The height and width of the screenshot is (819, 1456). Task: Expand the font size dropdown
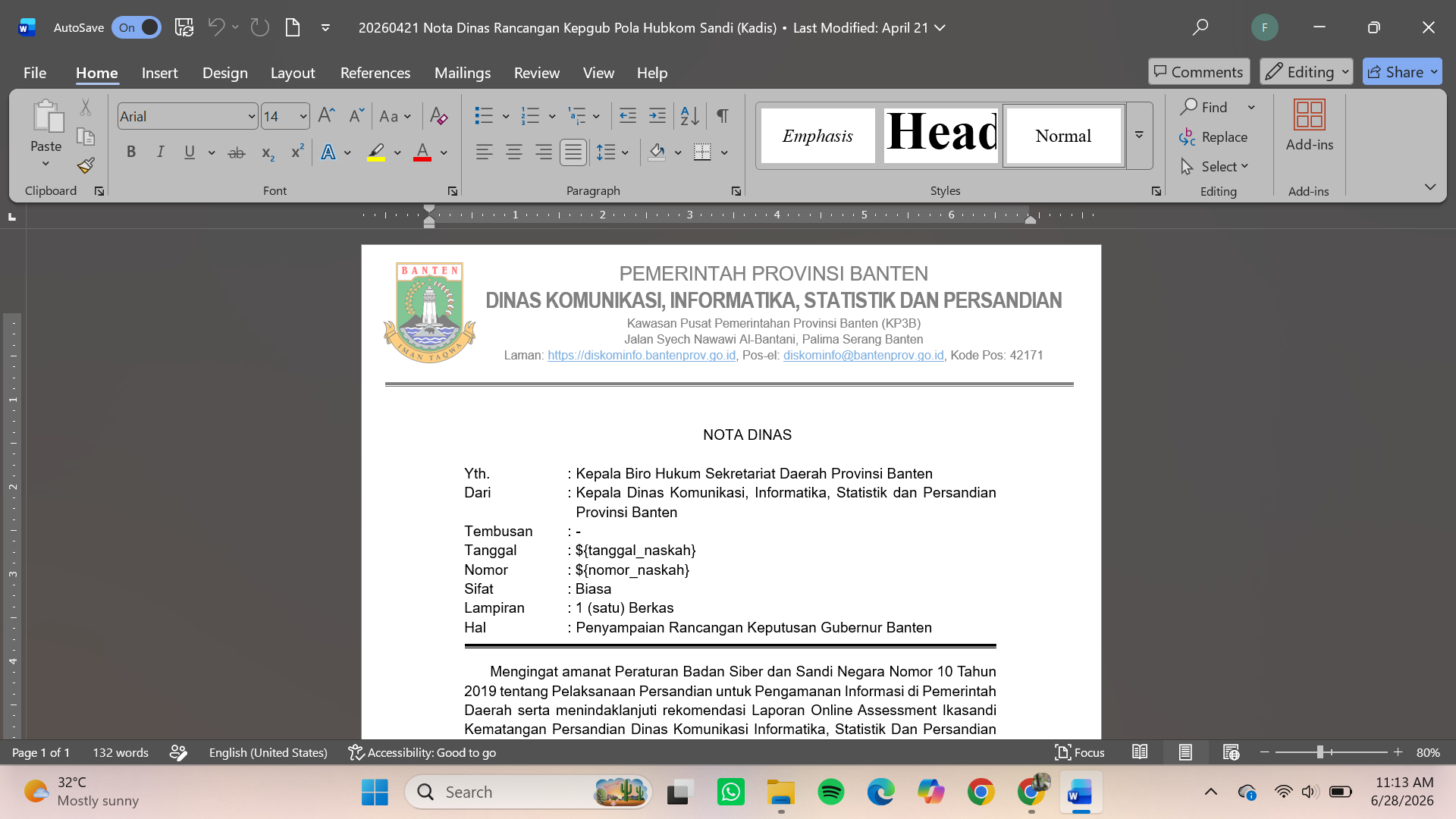pos(303,116)
